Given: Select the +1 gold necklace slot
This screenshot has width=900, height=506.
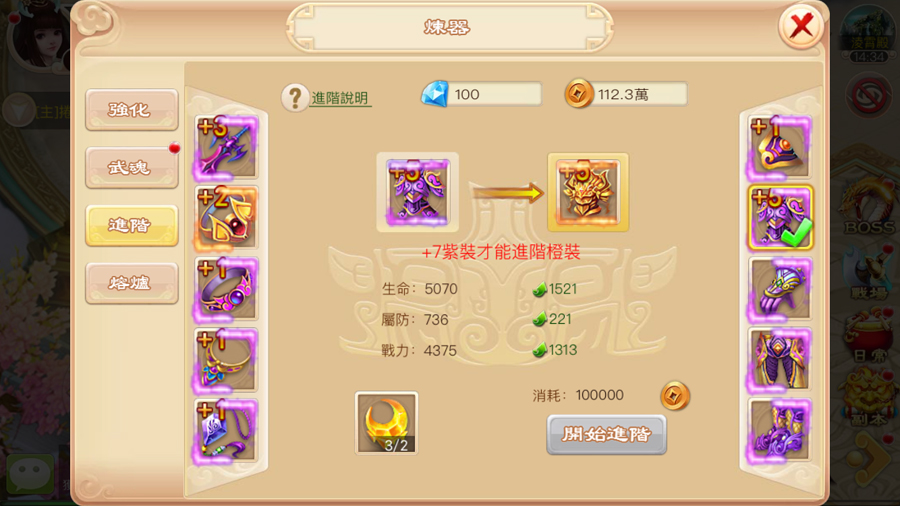Looking at the screenshot, I should [x=226, y=360].
